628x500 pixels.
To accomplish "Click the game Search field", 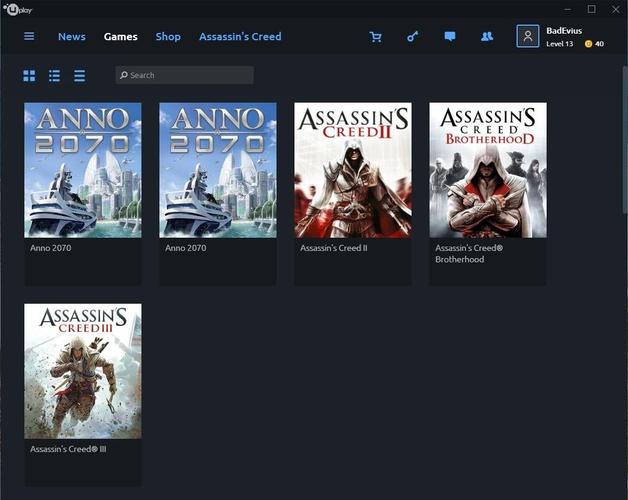I will (185, 75).
